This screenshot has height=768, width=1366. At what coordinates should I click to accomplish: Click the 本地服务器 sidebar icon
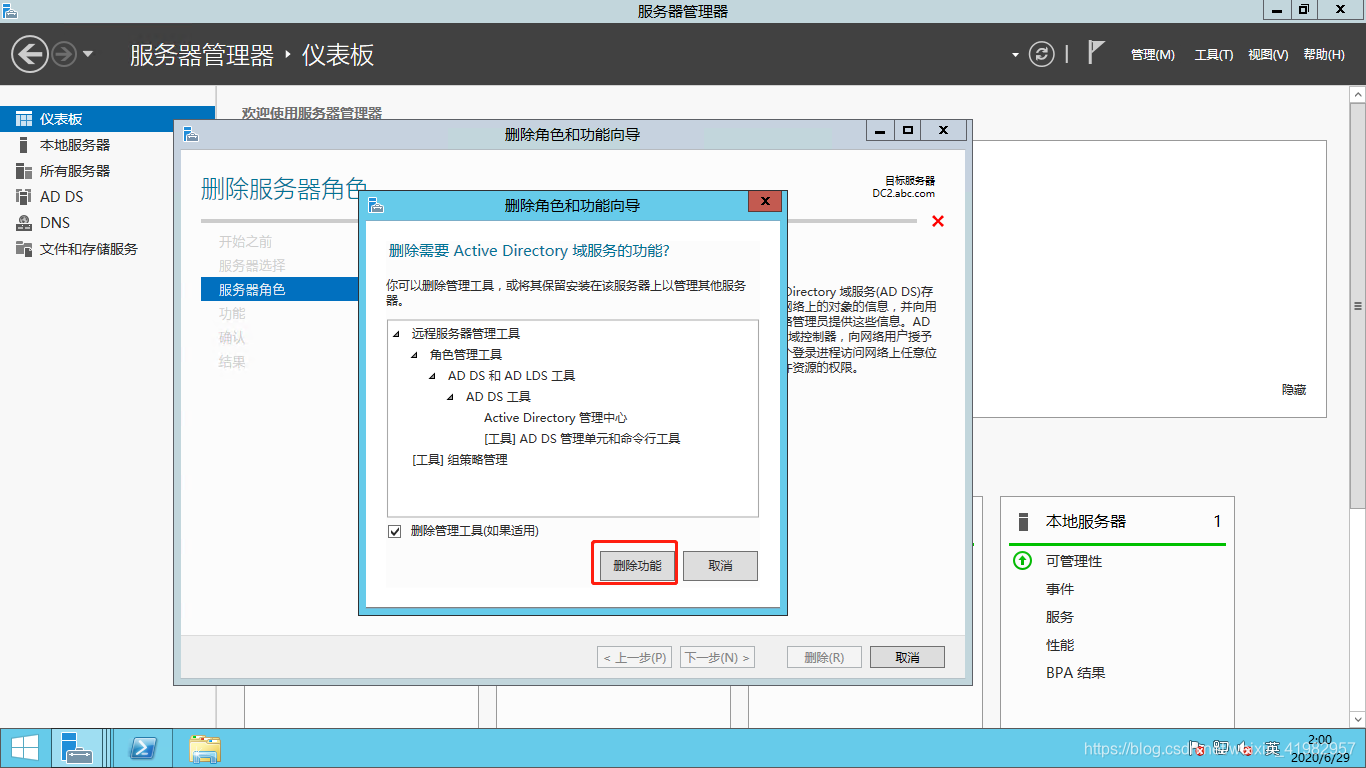pos(24,145)
